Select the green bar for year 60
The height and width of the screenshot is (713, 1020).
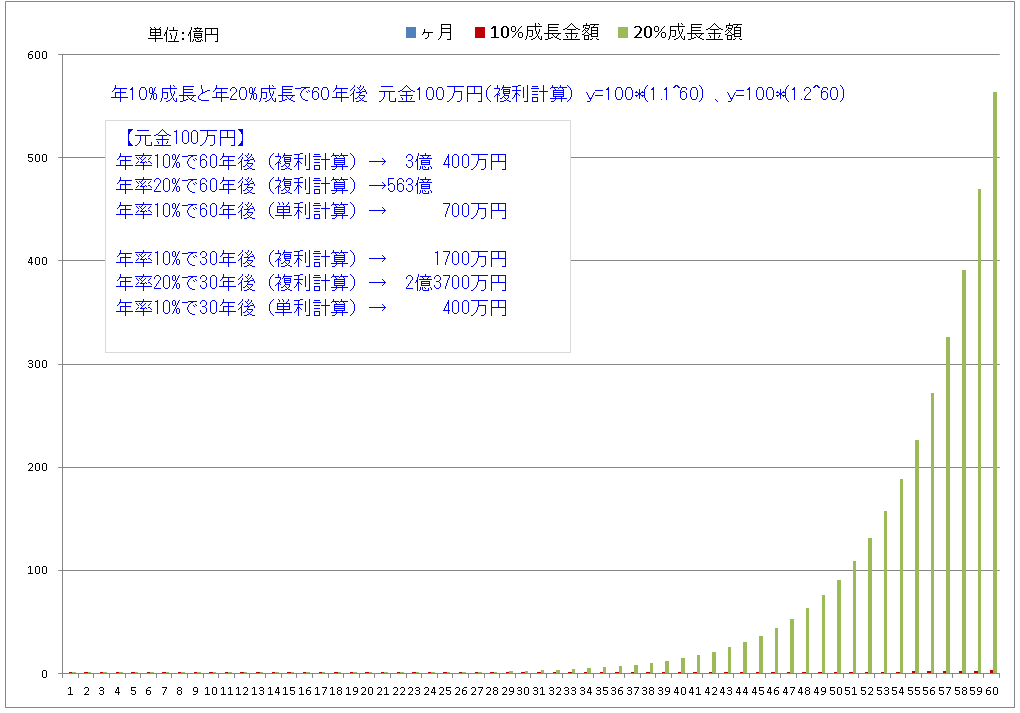(x=995, y=383)
